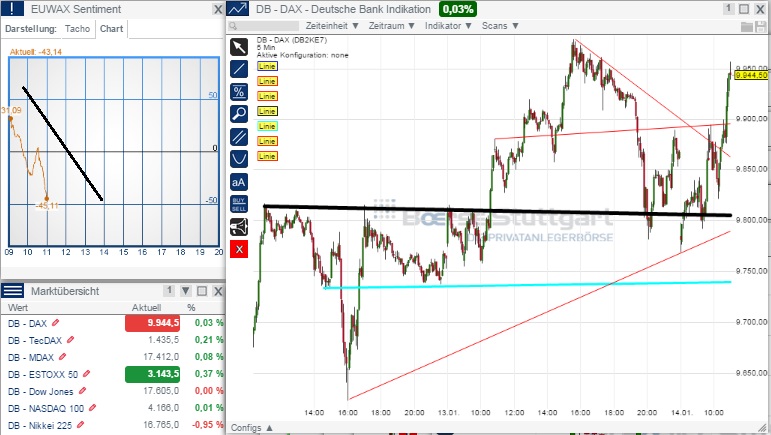Click the red X delete drawings button

239,249
